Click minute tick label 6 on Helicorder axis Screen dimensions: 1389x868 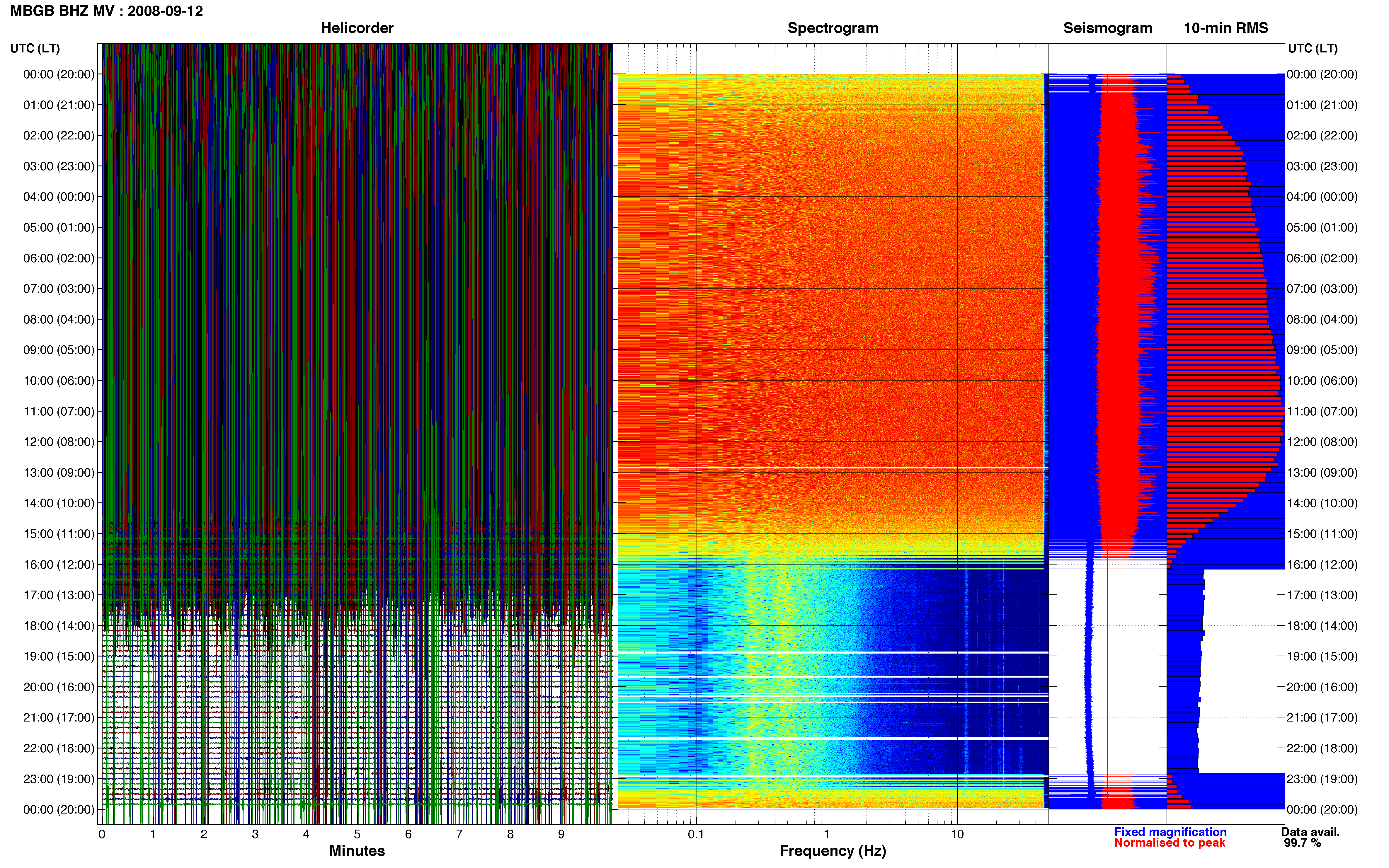click(x=408, y=835)
